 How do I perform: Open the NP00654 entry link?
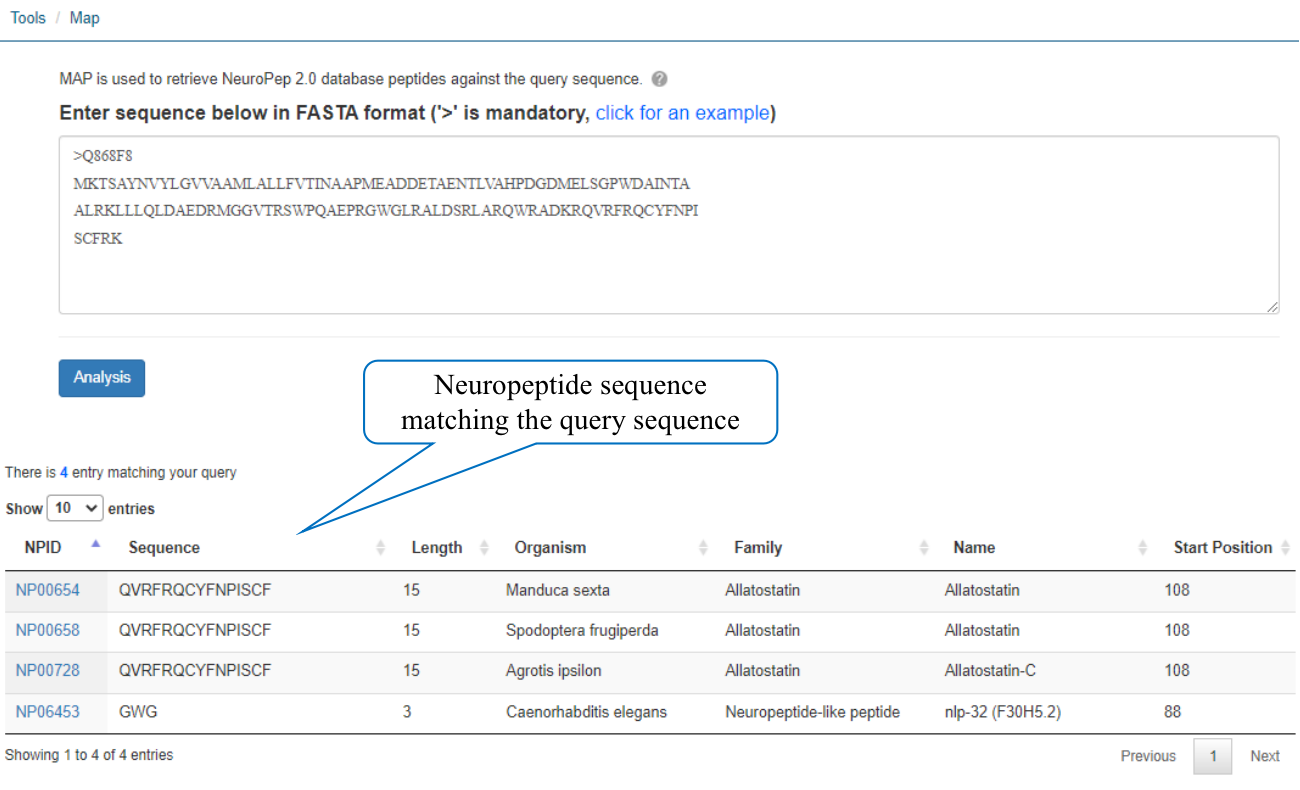(x=48, y=590)
